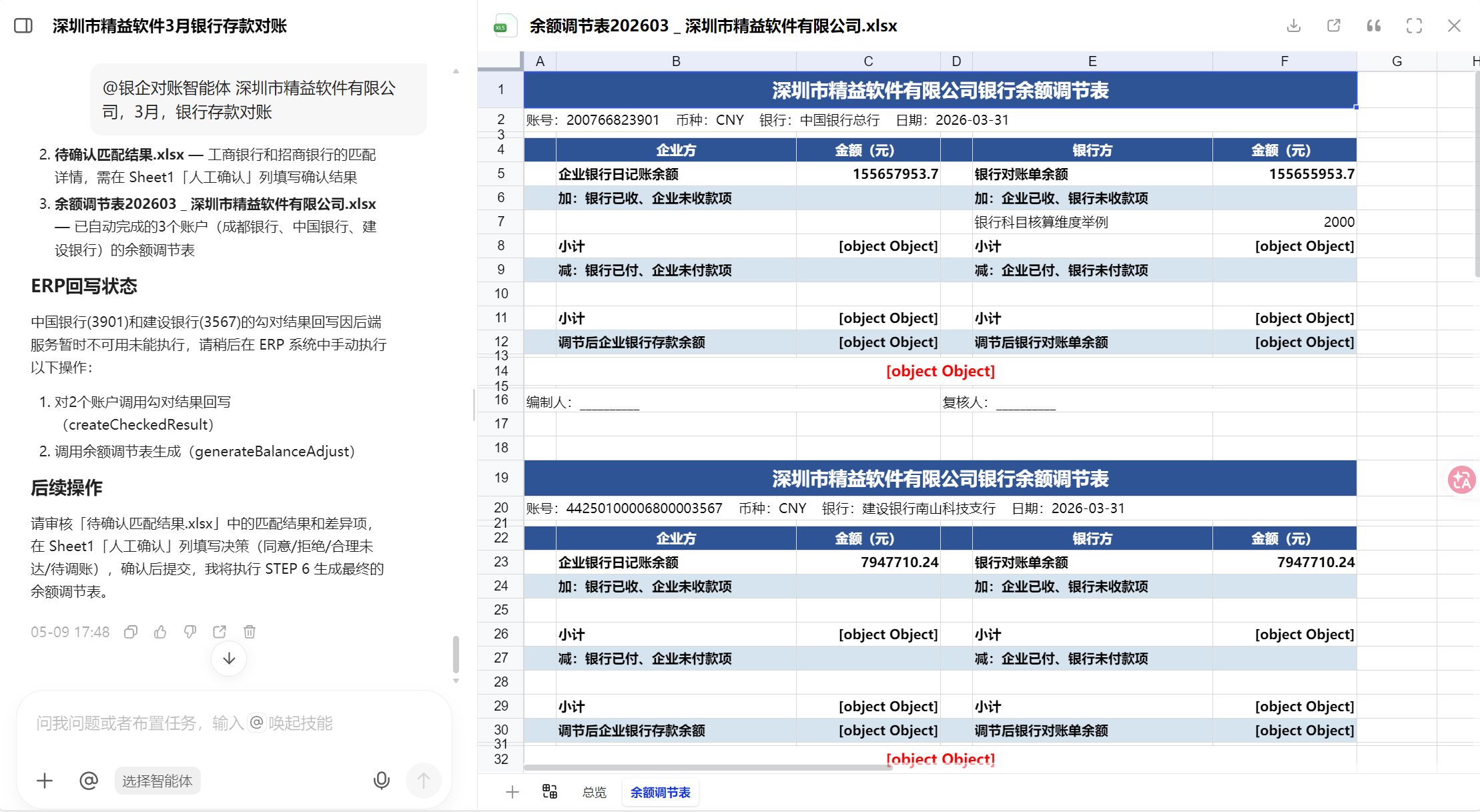Add a new sheet with plus icon

click(512, 792)
